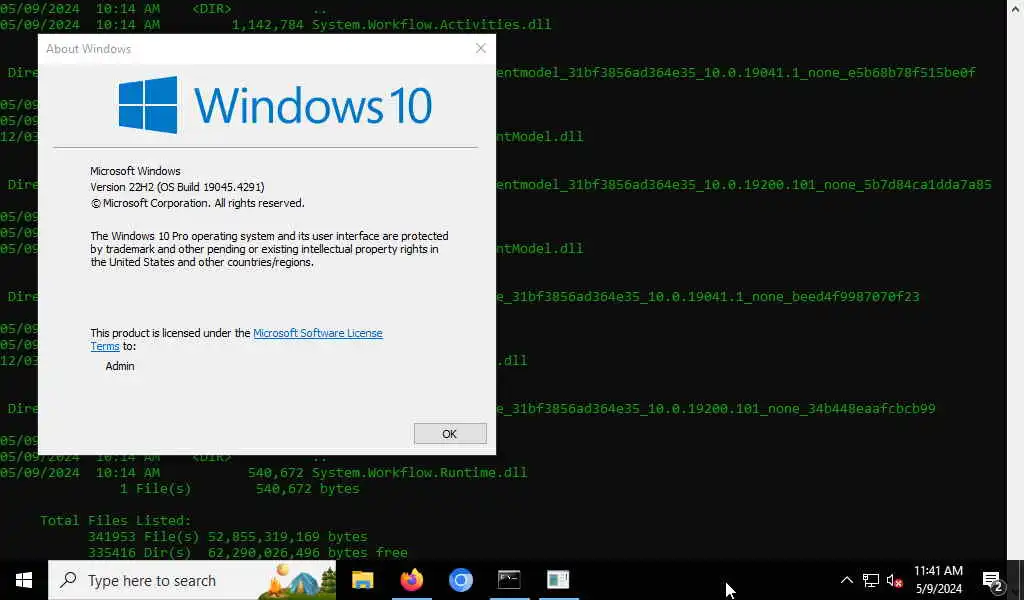Click the text 'Version 22H2 (OS Build 19045.4291)'
The height and width of the screenshot is (600, 1024).
click(x=177, y=187)
